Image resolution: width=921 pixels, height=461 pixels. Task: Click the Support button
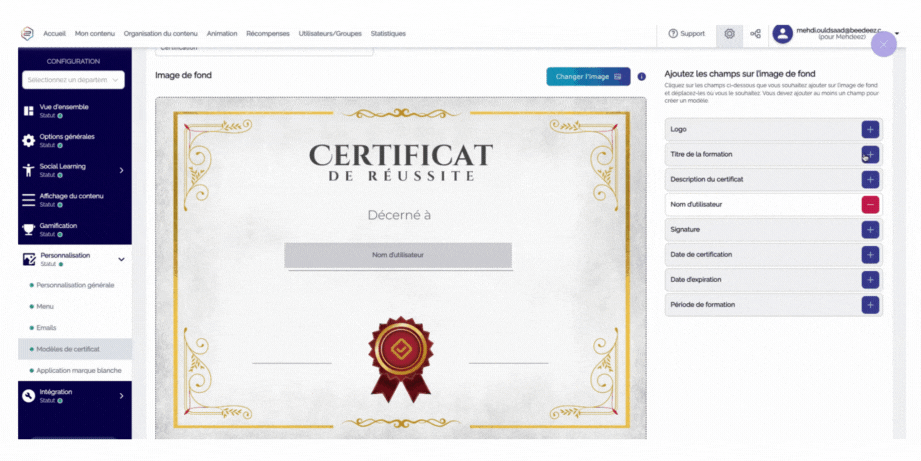[x=687, y=33]
